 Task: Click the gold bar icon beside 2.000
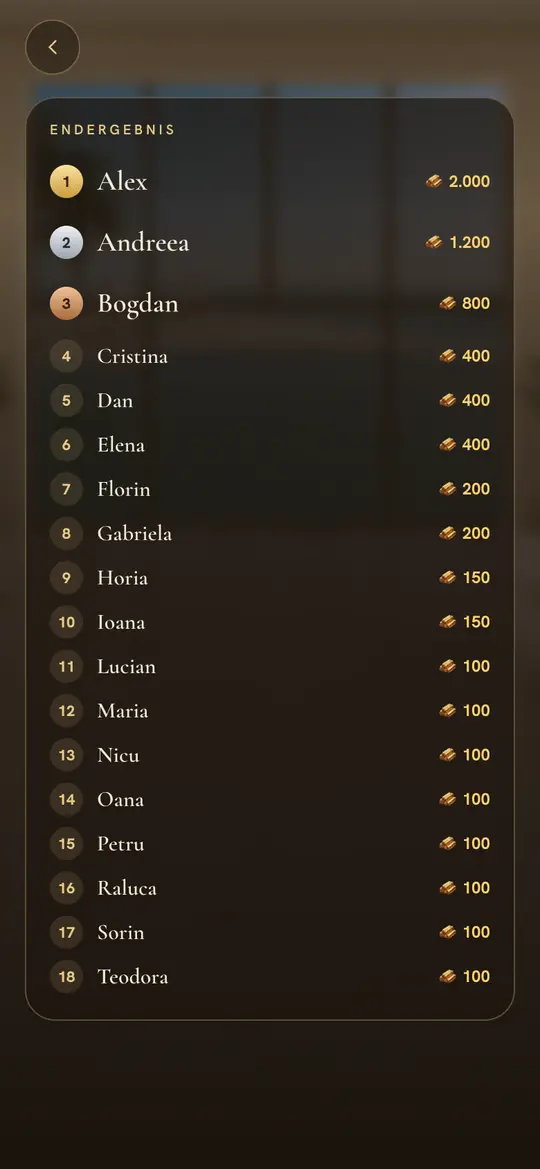[x=434, y=181]
